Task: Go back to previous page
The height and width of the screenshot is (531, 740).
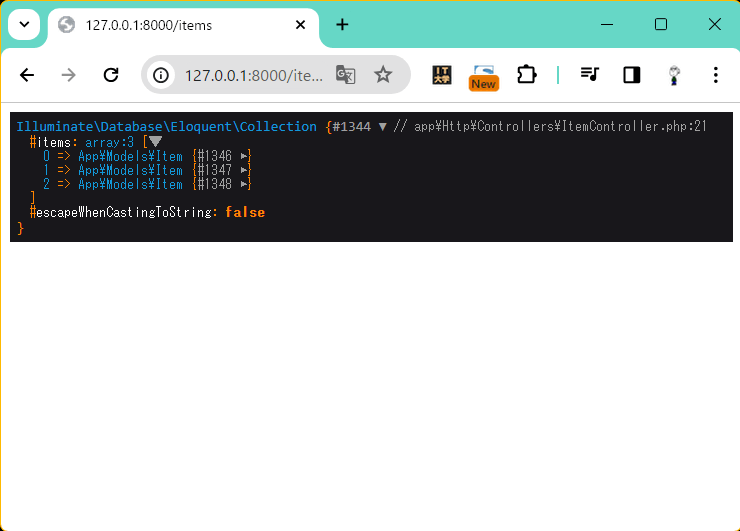Action: (x=27, y=75)
